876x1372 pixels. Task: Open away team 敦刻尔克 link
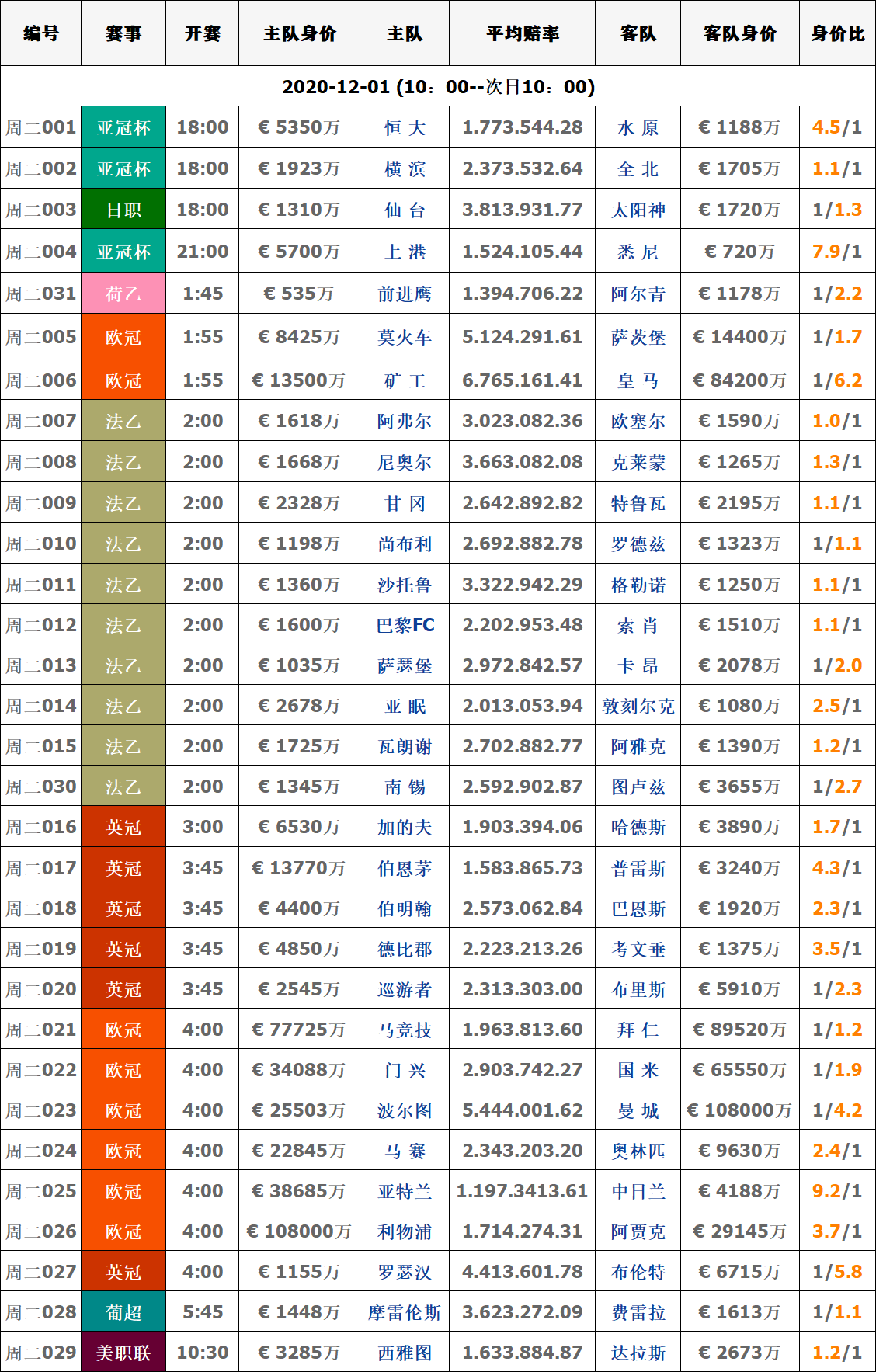[x=638, y=707]
